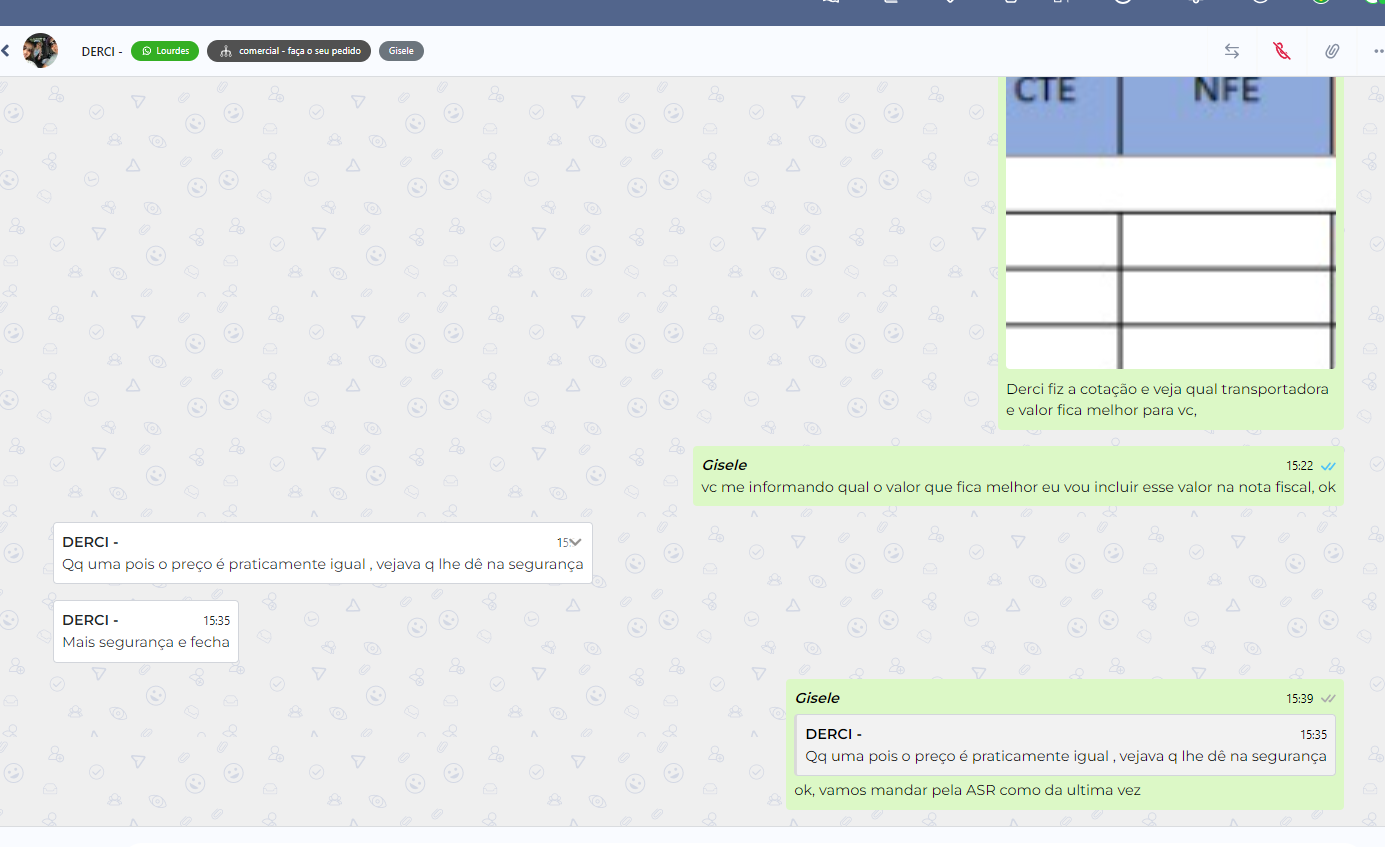The width and height of the screenshot is (1385, 847).
Task: Click Gisele's 'vc me informando' message bubble
Action: [x=1018, y=488]
